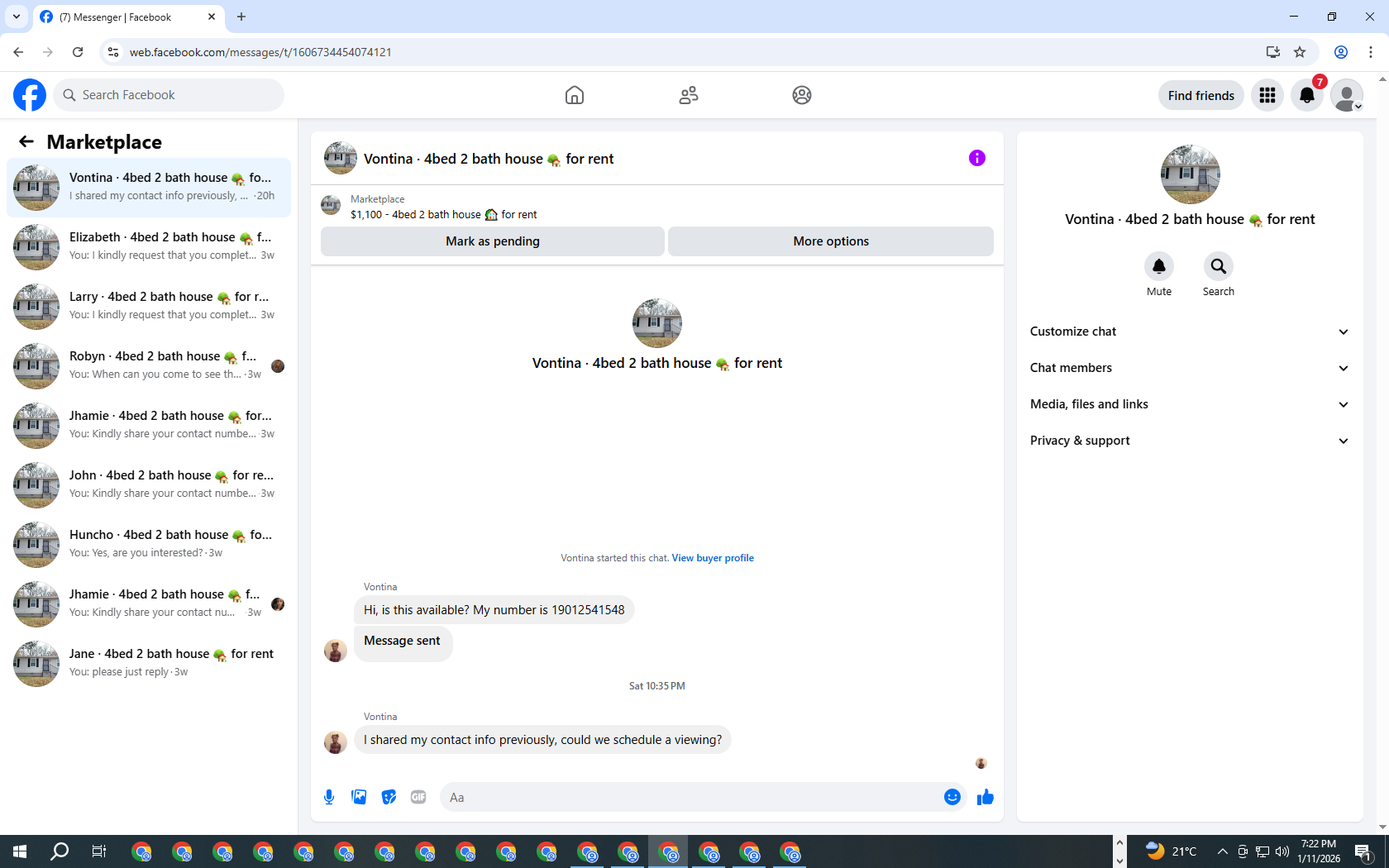Viewport: 1389px width, 868px height.
Task: Open Larry conversation in the list
Action: pyautogui.click(x=149, y=307)
